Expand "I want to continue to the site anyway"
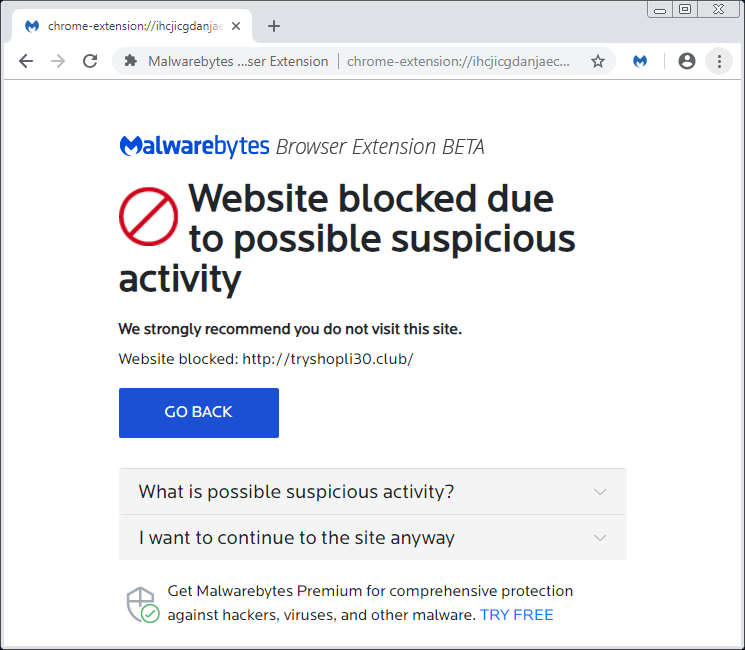Image resolution: width=745 pixels, height=650 pixels. coord(372,537)
